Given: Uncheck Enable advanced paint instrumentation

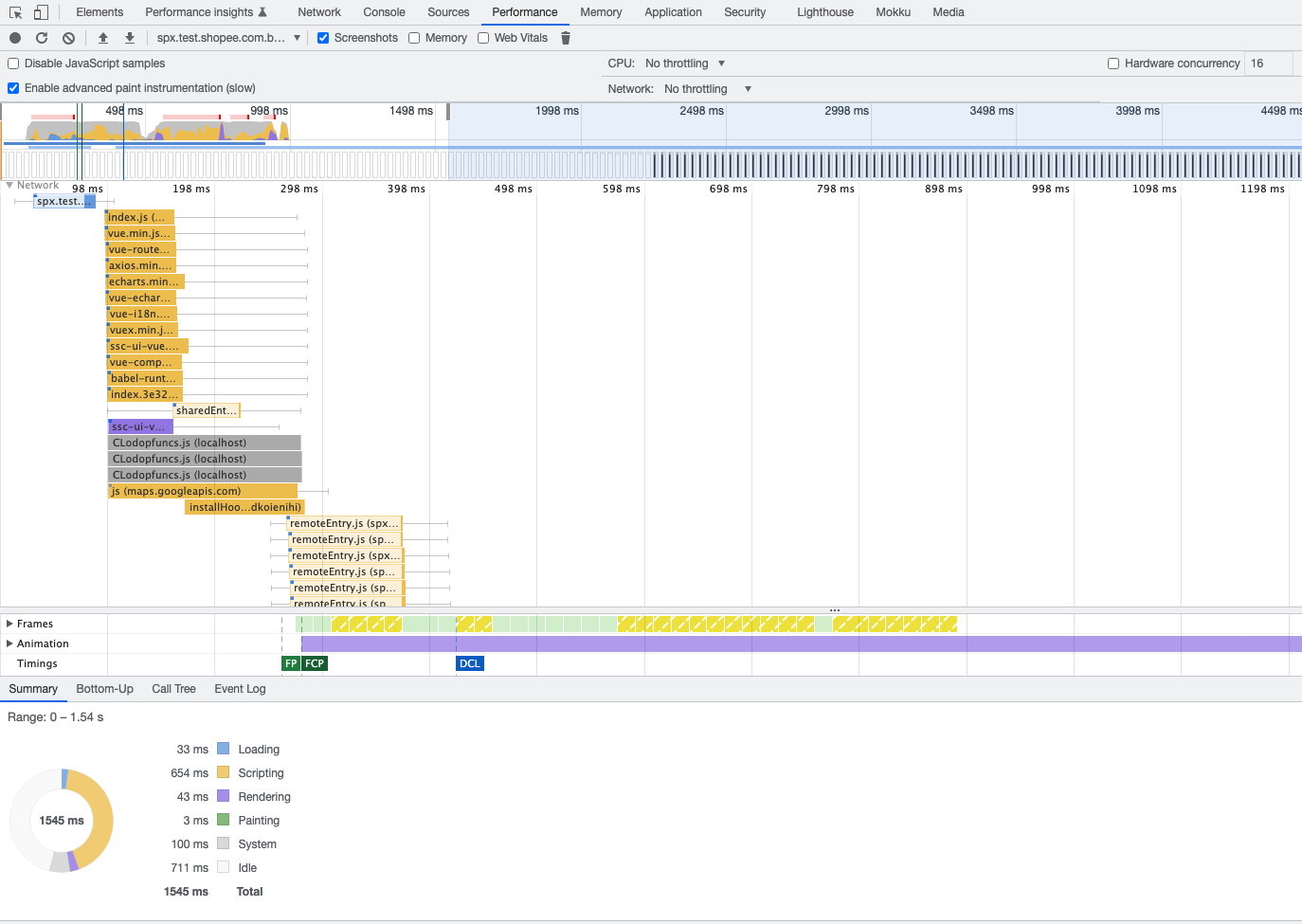Looking at the screenshot, I should (x=13, y=88).
